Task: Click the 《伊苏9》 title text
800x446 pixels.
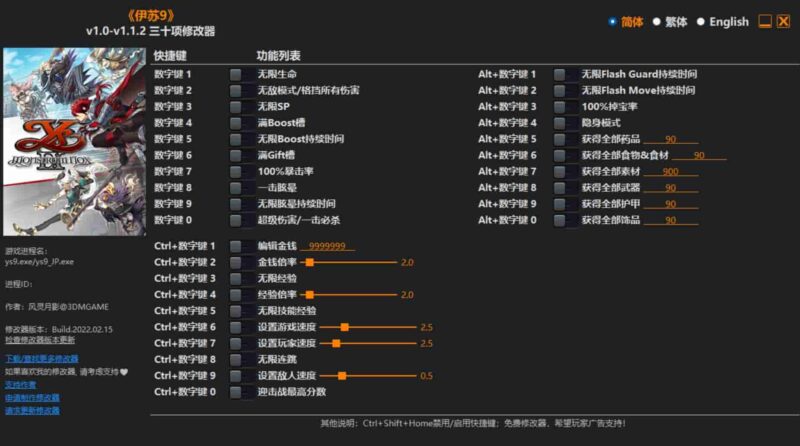Action: 151,15
